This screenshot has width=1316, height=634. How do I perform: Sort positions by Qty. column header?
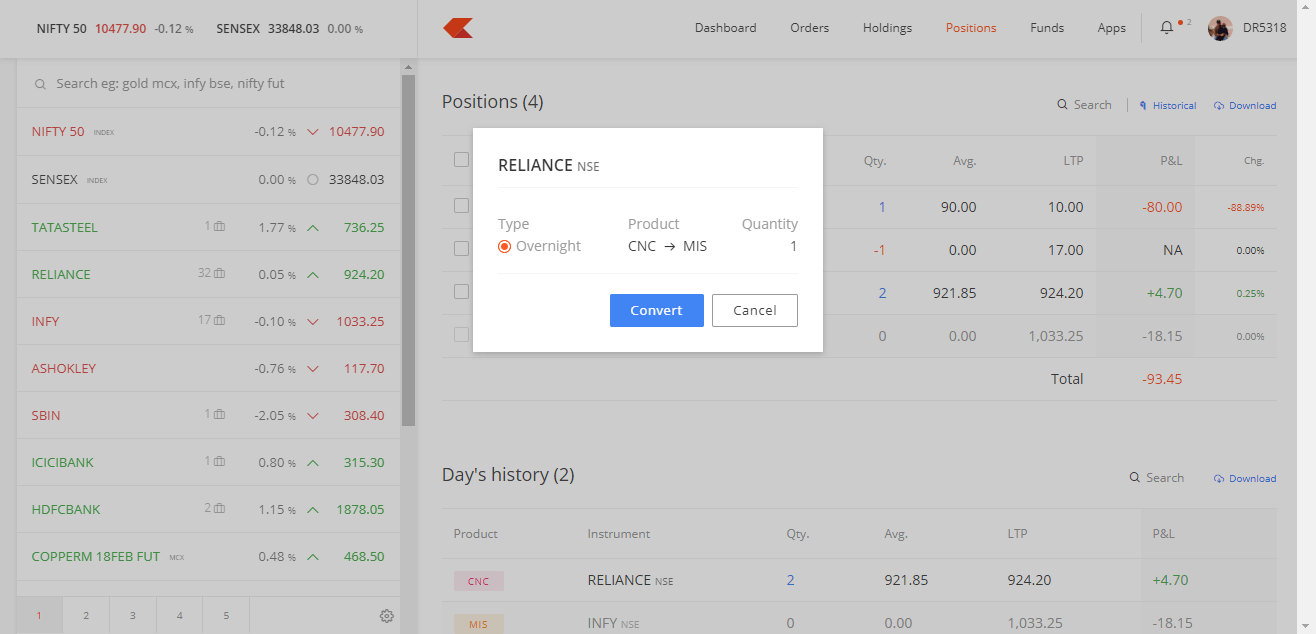tap(875, 160)
